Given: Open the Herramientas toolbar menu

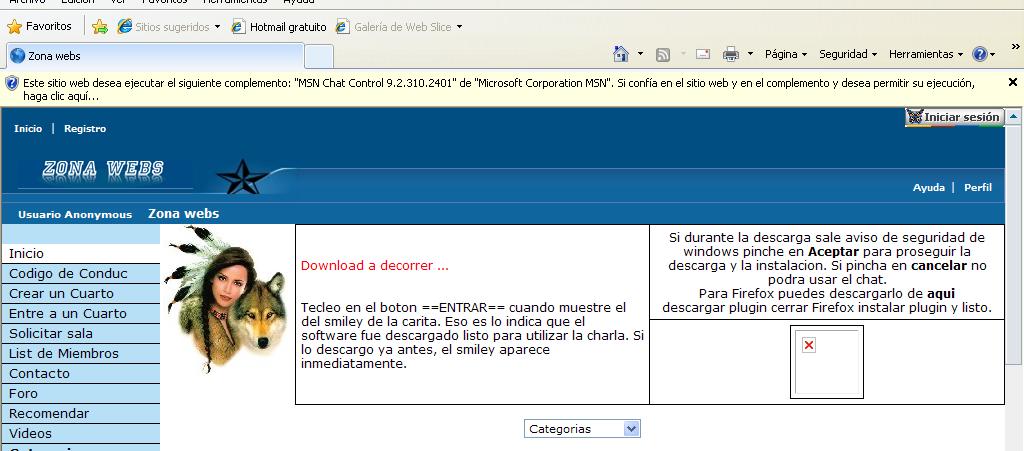Looking at the screenshot, I should point(926,54).
